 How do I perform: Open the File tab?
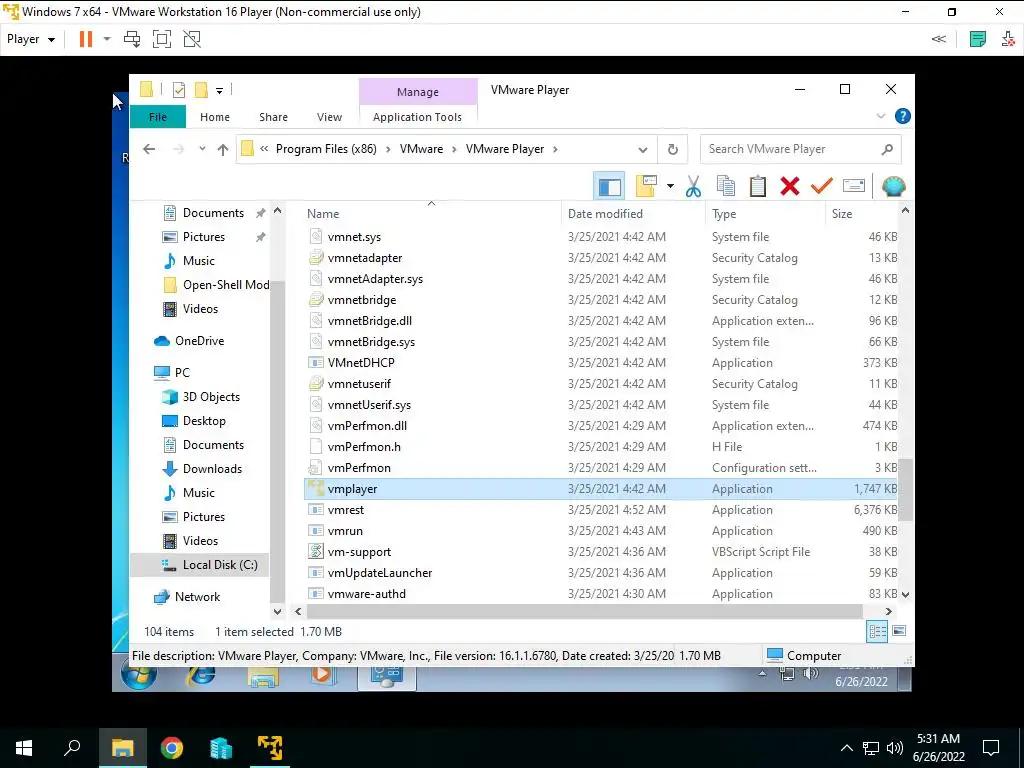coord(158,117)
